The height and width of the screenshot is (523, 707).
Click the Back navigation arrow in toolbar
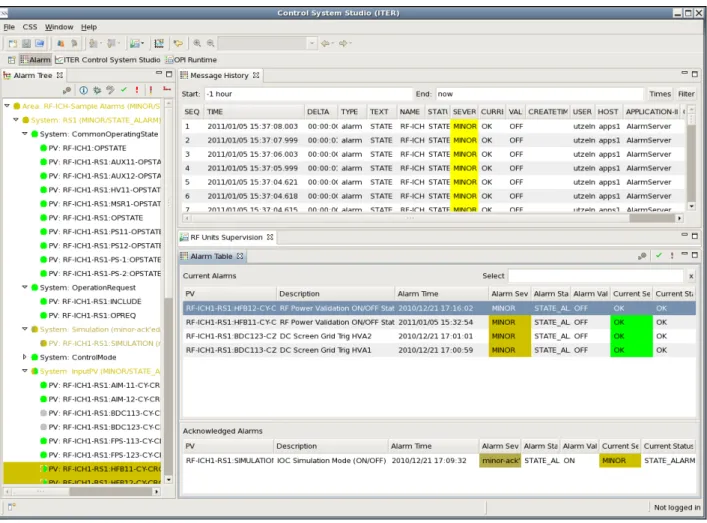click(325, 43)
